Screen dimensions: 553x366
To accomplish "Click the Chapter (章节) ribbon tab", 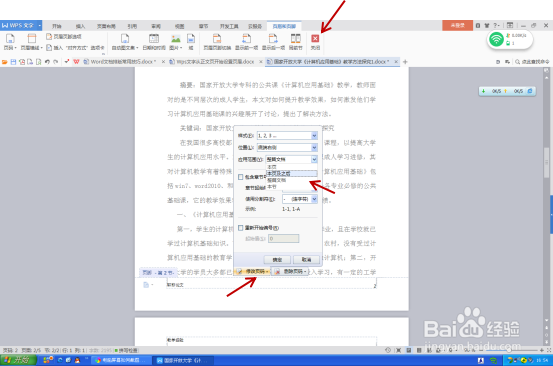I will point(203,26).
